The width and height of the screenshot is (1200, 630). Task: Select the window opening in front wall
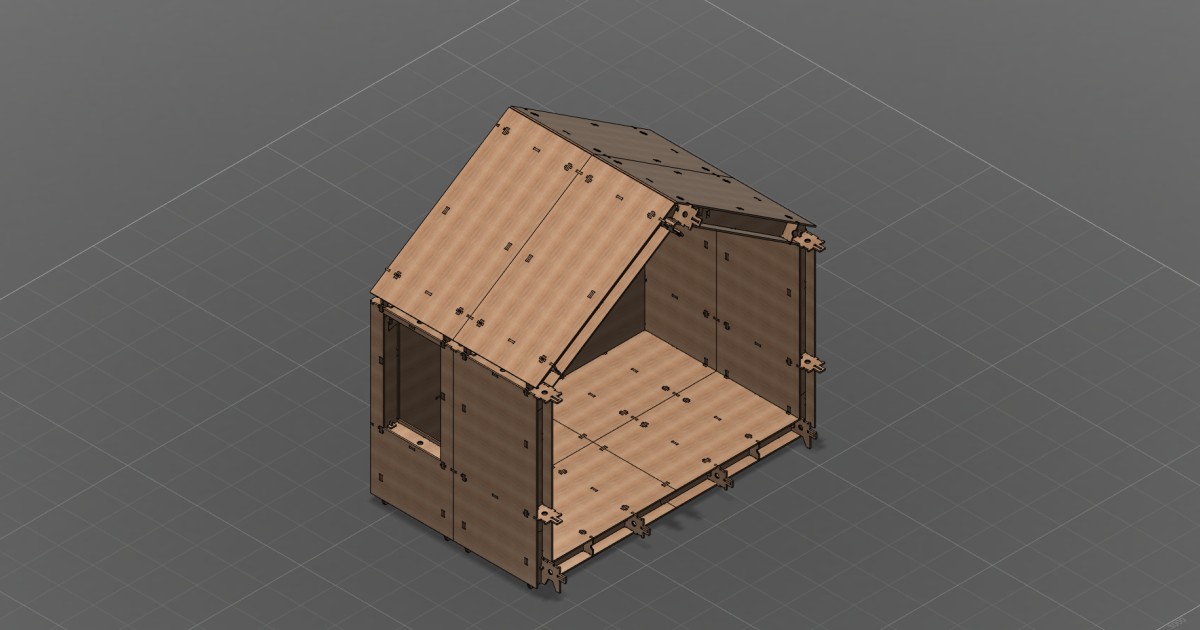click(410, 375)
